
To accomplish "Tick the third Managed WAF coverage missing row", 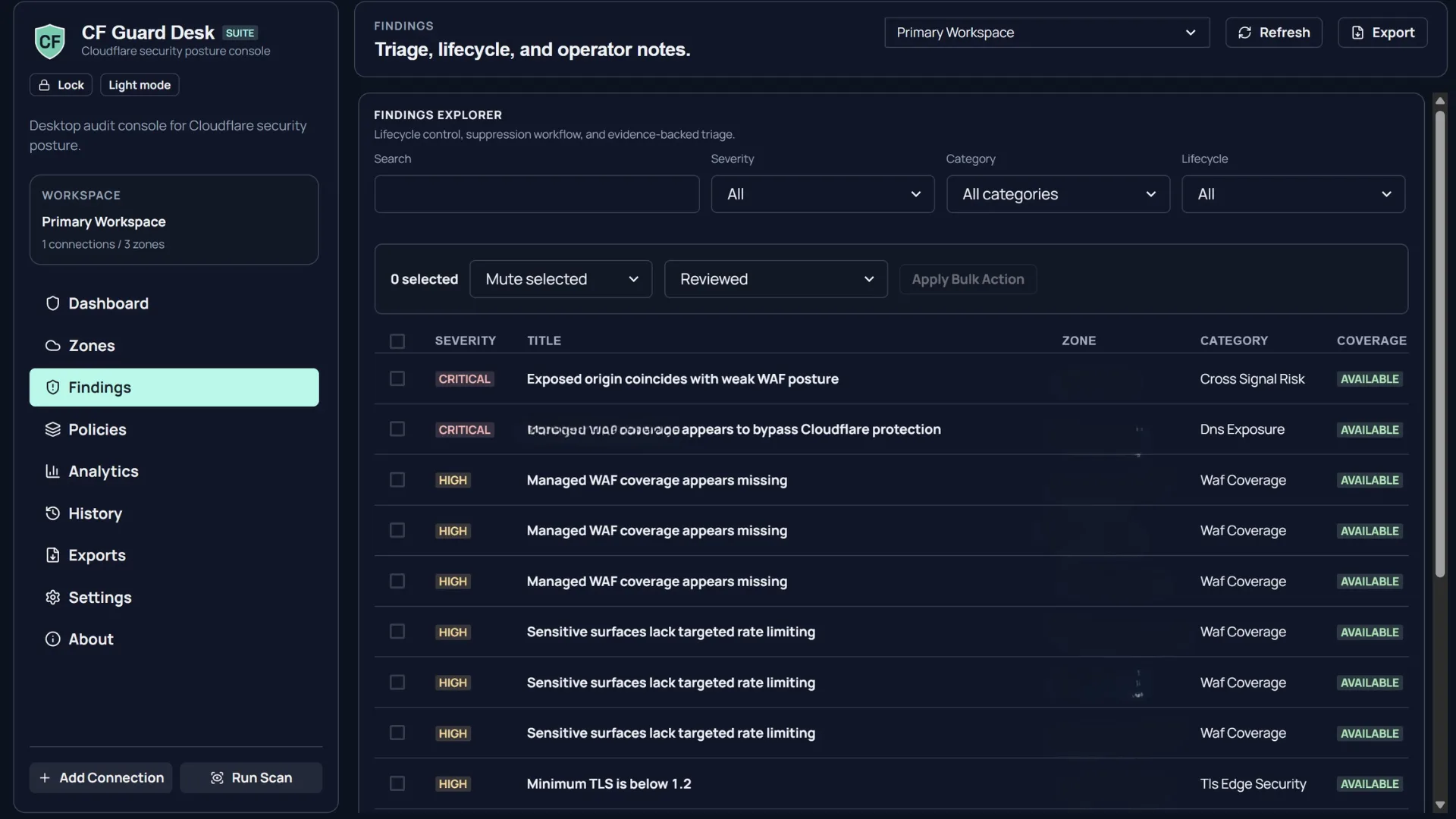I will click(x=397, y=581).
